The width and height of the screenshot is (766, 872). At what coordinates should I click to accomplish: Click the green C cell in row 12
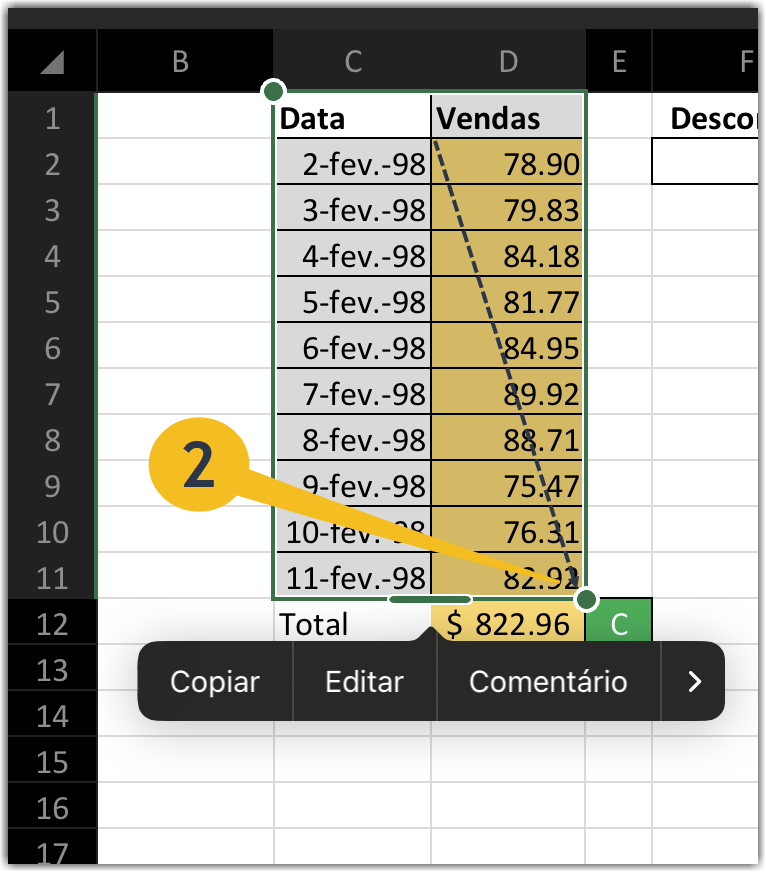(619, 621)
